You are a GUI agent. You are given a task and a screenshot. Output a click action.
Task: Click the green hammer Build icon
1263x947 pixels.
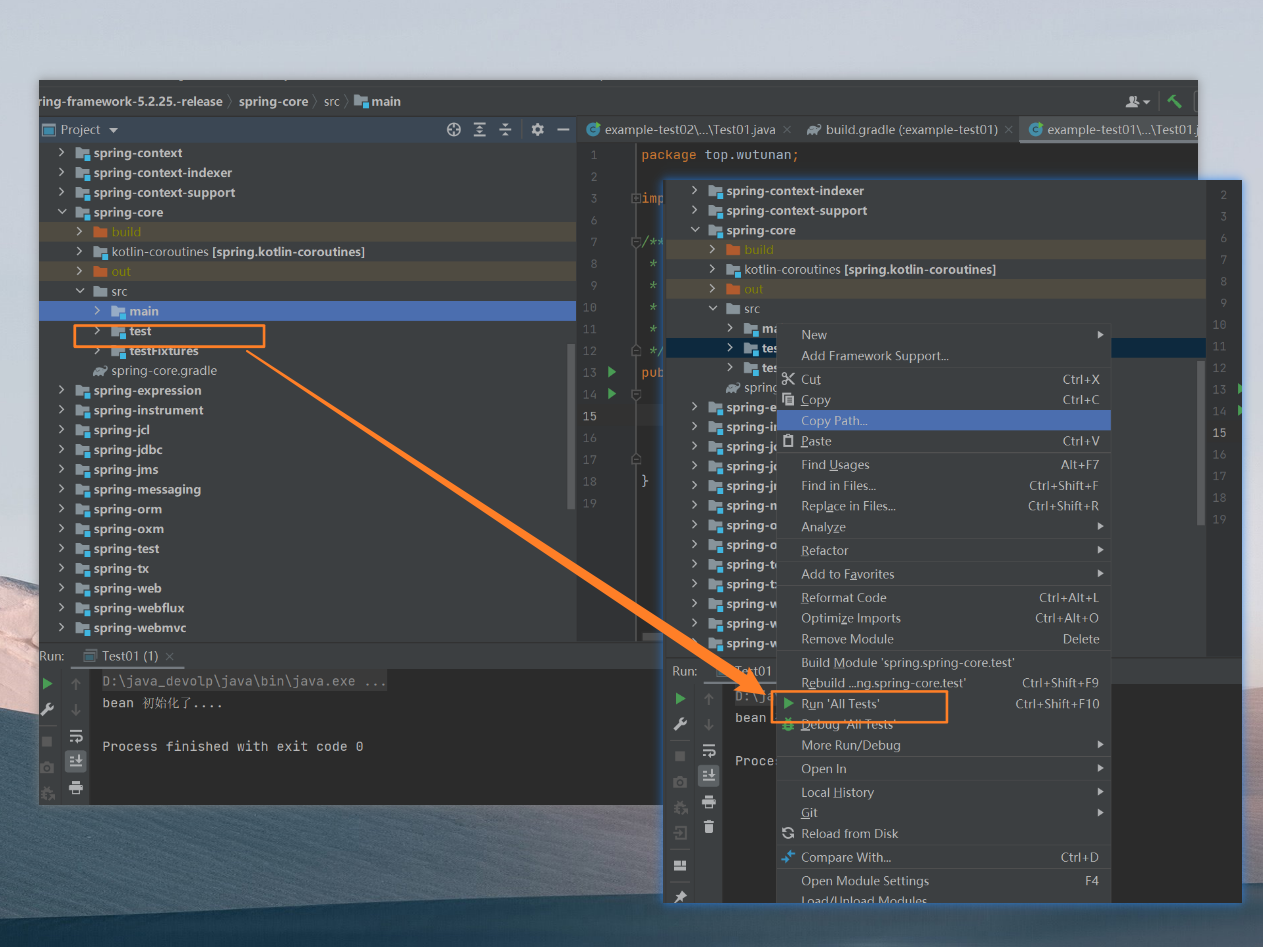[1174, 101]
